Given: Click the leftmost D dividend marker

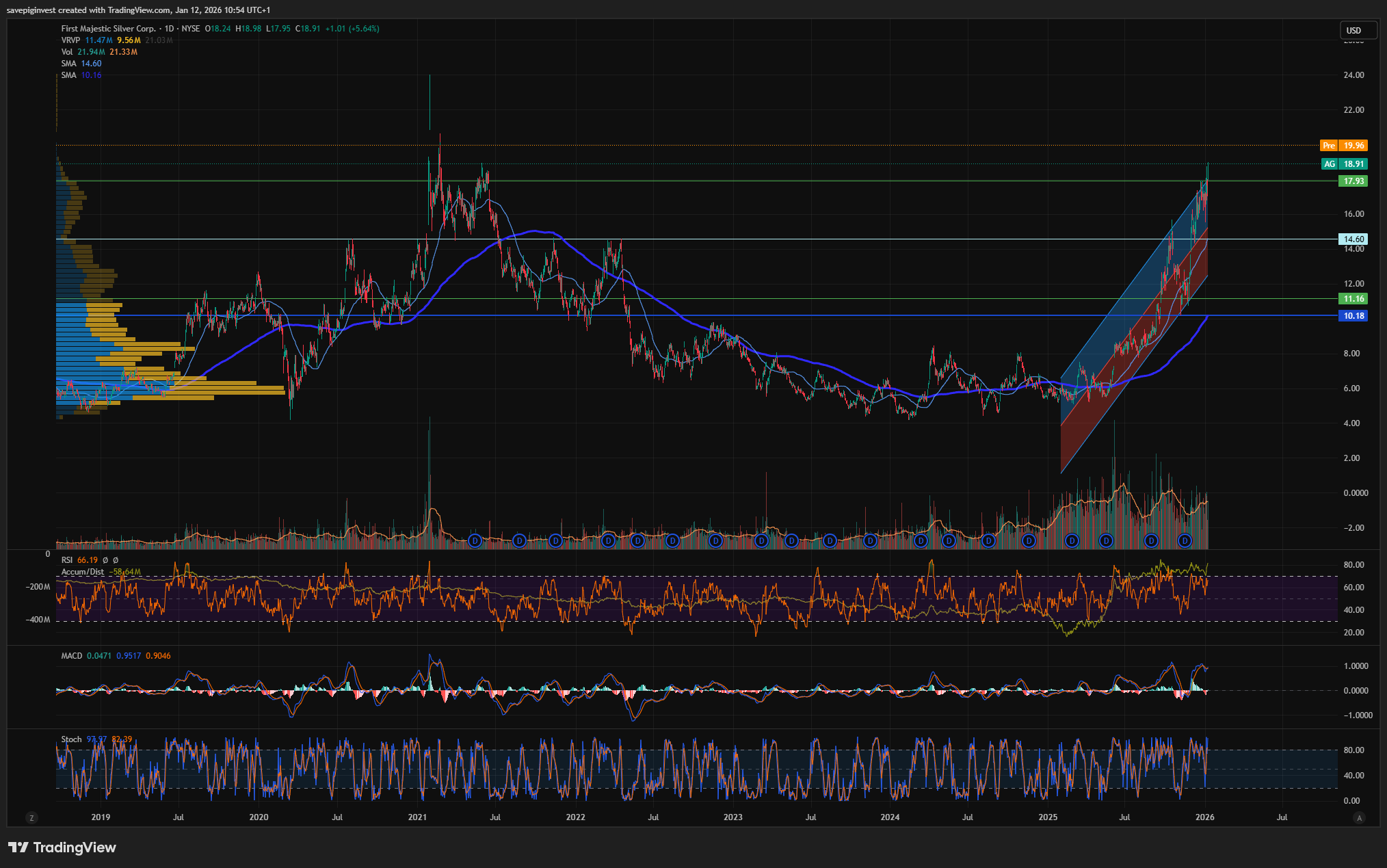Looking at the screenshot, I should coord(475,541).
